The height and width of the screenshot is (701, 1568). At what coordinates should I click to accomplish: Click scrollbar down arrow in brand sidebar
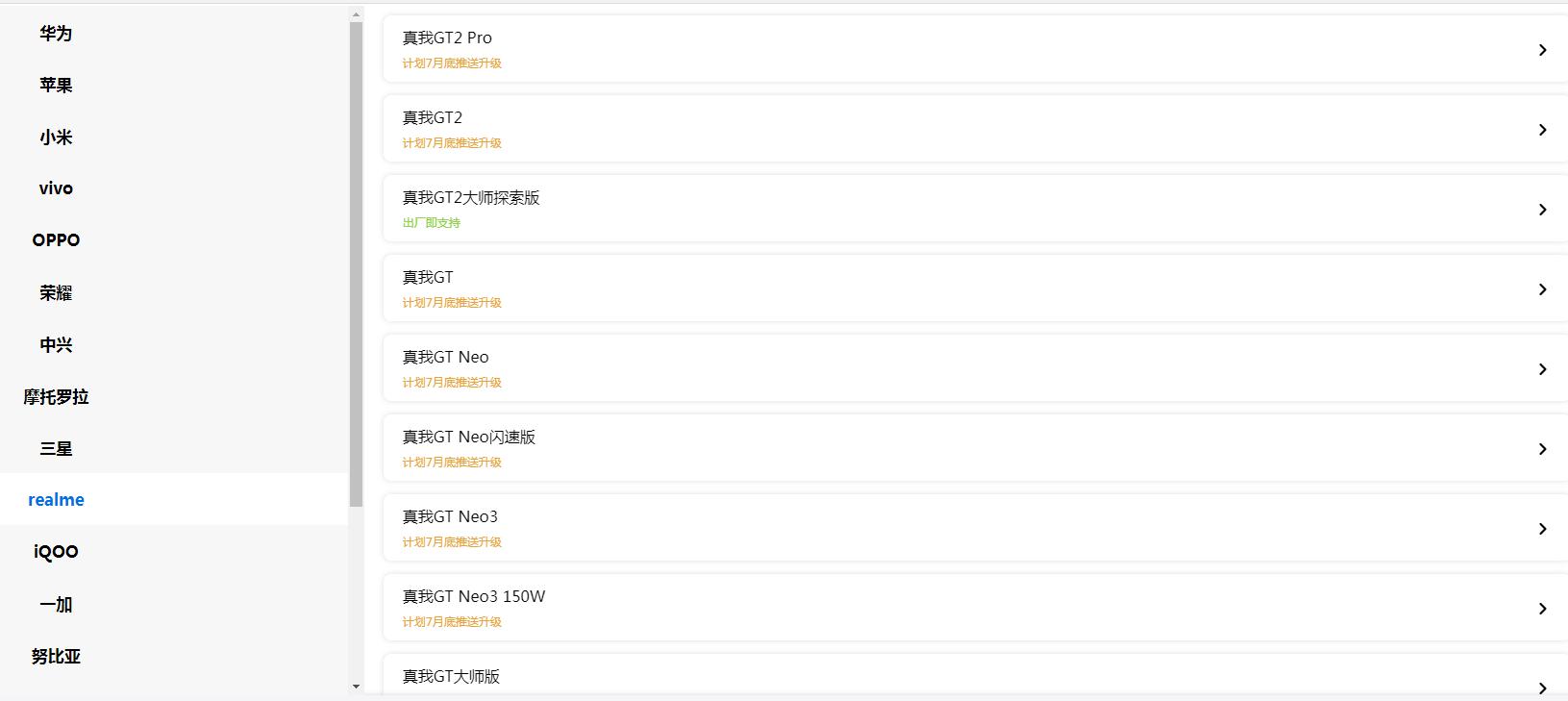pyautogui.click(x=356, y=687)
